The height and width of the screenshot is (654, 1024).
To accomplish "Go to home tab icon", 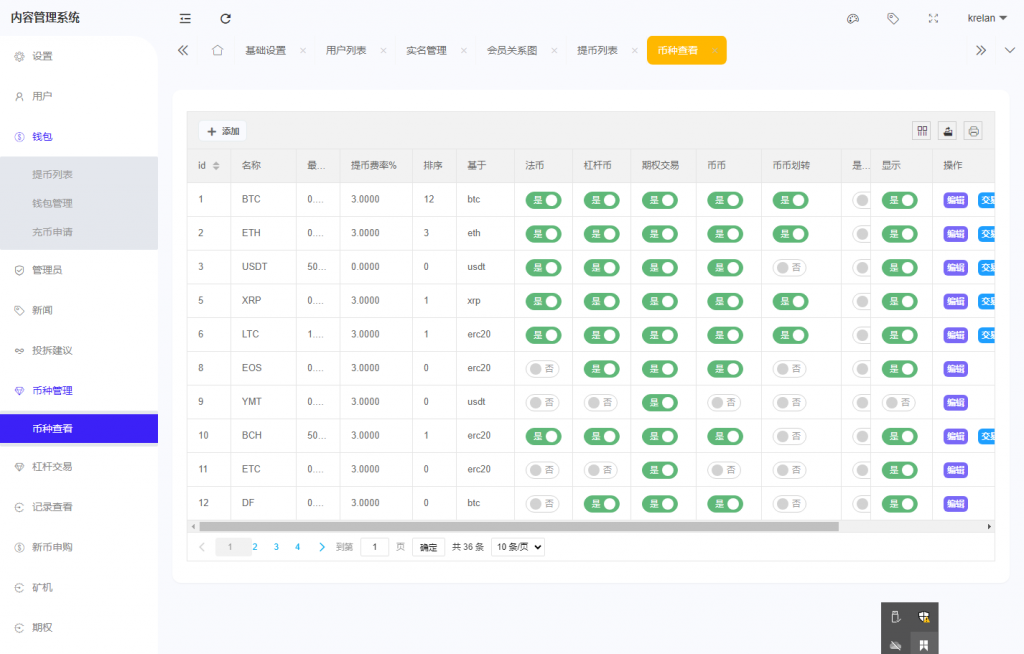I will click(217, 50).
